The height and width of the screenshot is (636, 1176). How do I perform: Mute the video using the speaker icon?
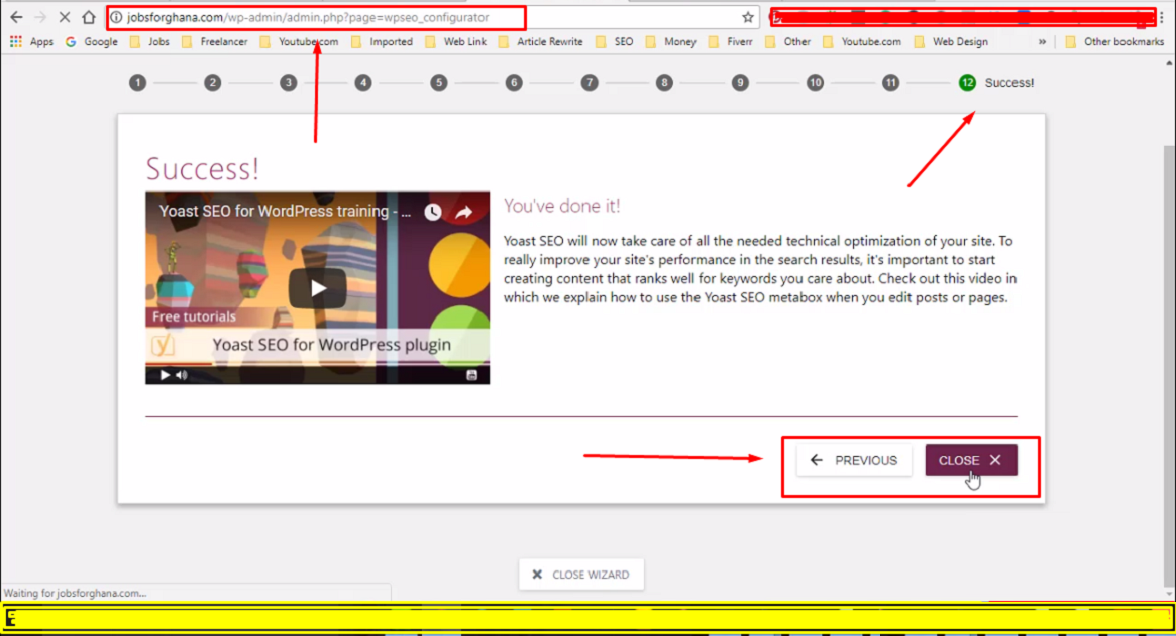tap(182, 375)
